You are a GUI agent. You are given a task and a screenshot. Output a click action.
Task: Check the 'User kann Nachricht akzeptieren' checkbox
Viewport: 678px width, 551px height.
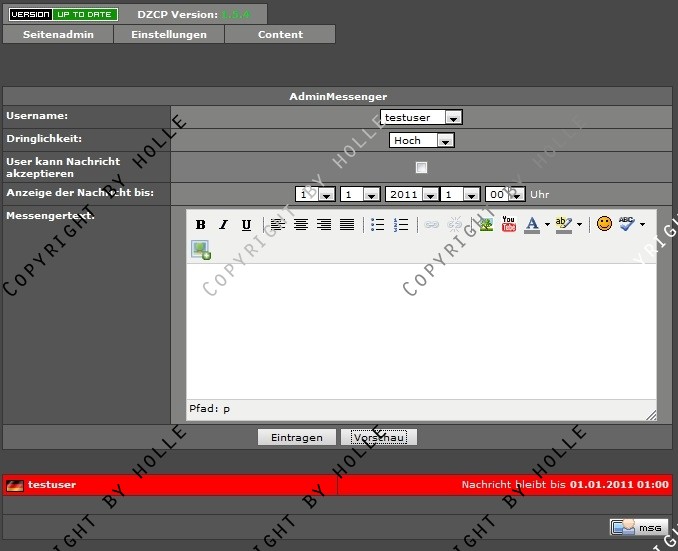(x=421, y=167)
